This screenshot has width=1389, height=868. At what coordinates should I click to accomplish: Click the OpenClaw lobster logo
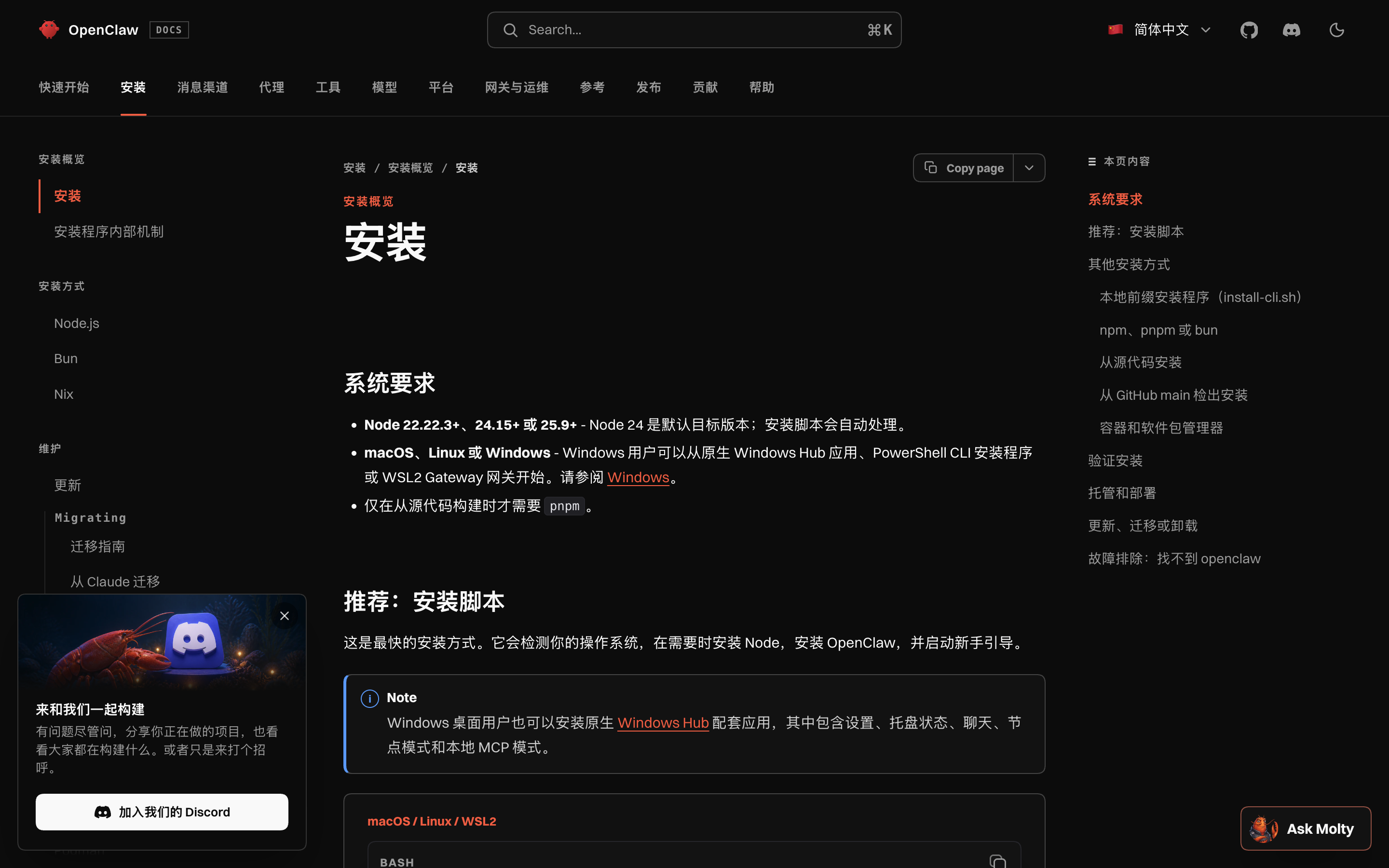(x=49, y=30)
